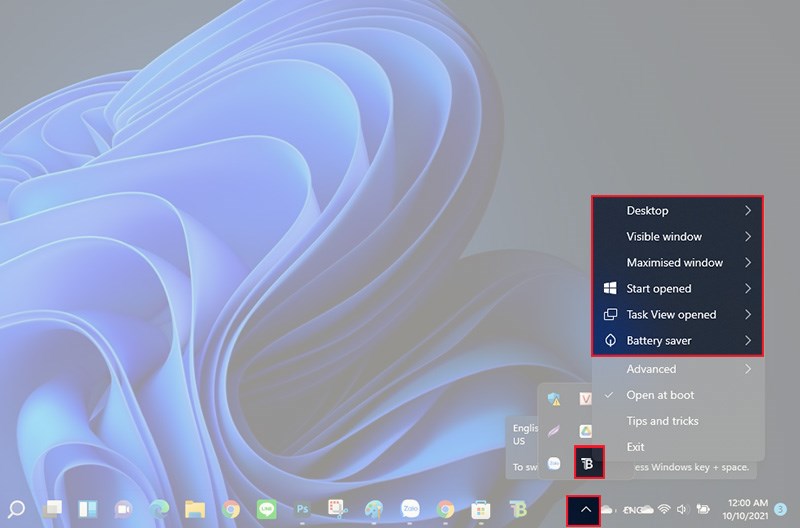
Task: Expand the Maximised window option
Action: pyautogui.click(x=677, y=263)
